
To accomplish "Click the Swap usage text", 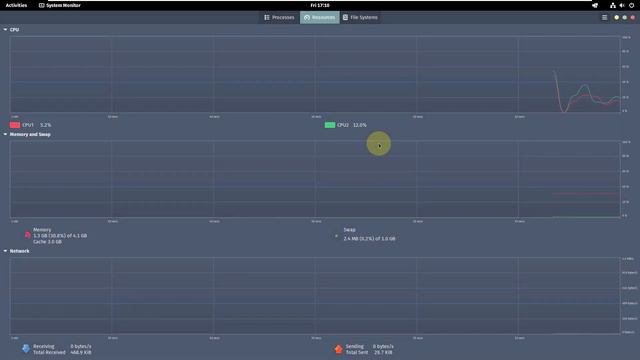I will point(369,238).
